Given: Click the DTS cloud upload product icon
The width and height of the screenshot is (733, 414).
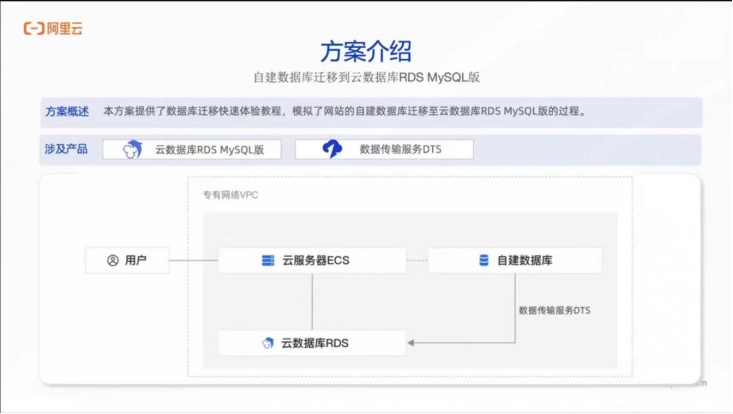Looking at the screenshot, I should pos(332,149).
